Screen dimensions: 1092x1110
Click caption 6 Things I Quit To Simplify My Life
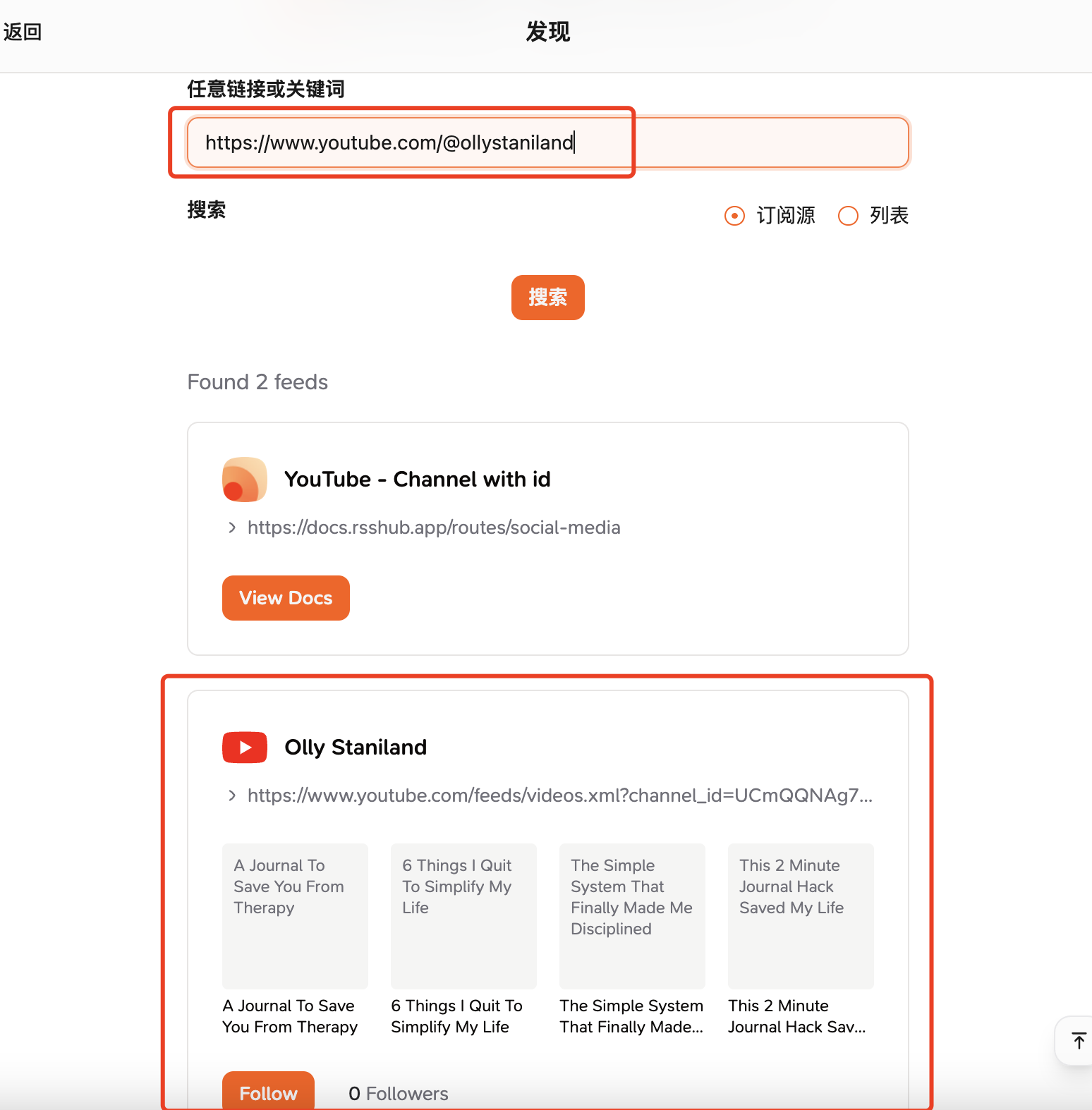(x=457, y=1016)
